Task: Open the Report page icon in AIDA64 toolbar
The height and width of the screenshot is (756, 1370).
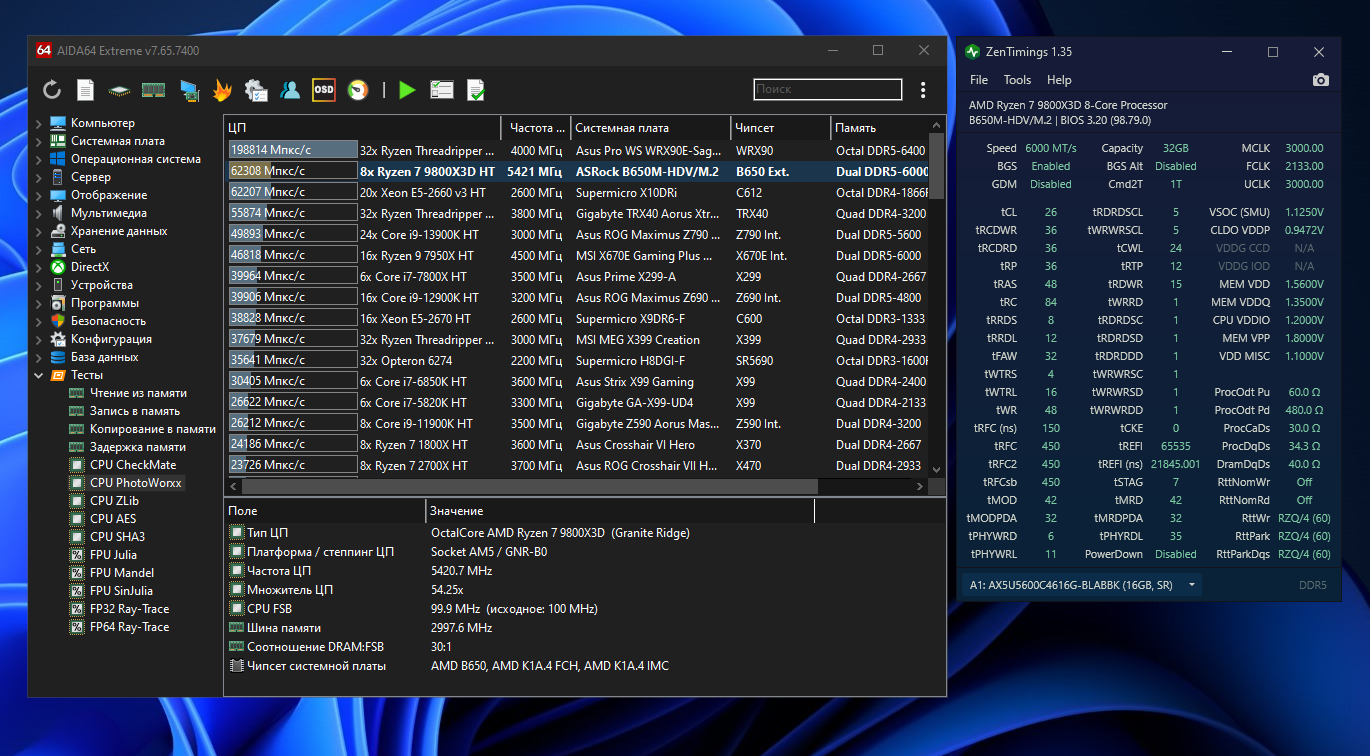Action: pyautogui.click(x=86, y=90)
